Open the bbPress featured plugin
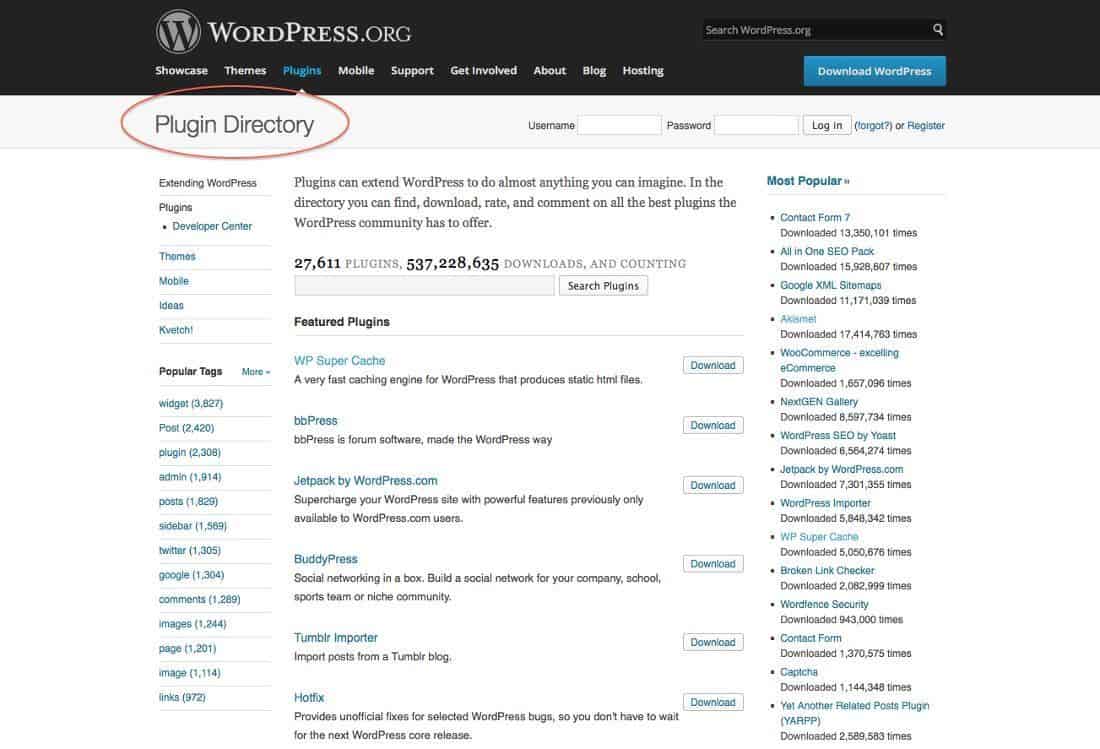This screenshot has height=749, width=1100. coord(316,421)
